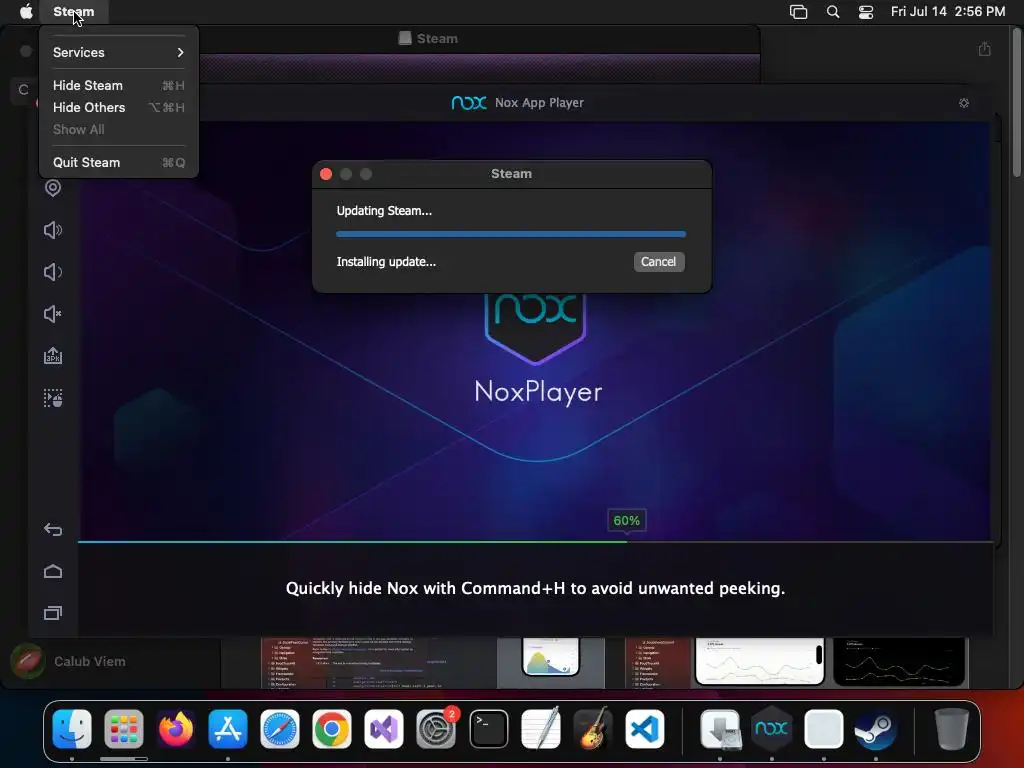Screen dimensions: 1024x768
Task: Launch Firefox from the Dock
Action: tap(176, 729)
